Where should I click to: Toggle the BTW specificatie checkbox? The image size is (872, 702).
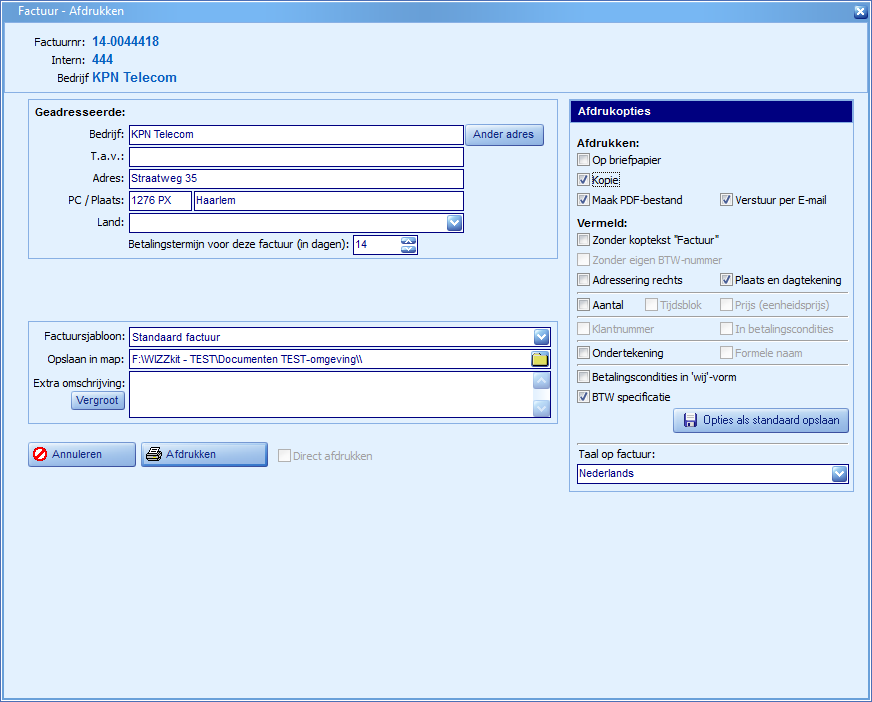pyautogui.click(x=584, y=397)
